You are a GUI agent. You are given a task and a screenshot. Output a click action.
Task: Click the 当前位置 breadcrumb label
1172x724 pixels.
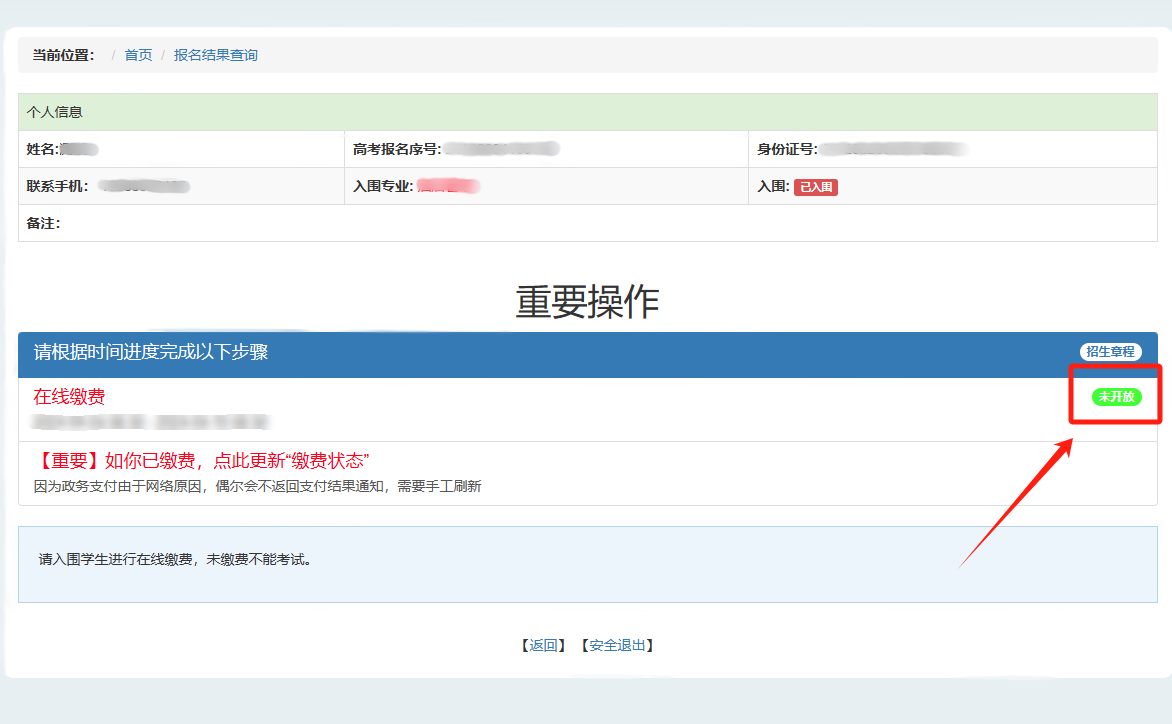[x=63, y=55]
